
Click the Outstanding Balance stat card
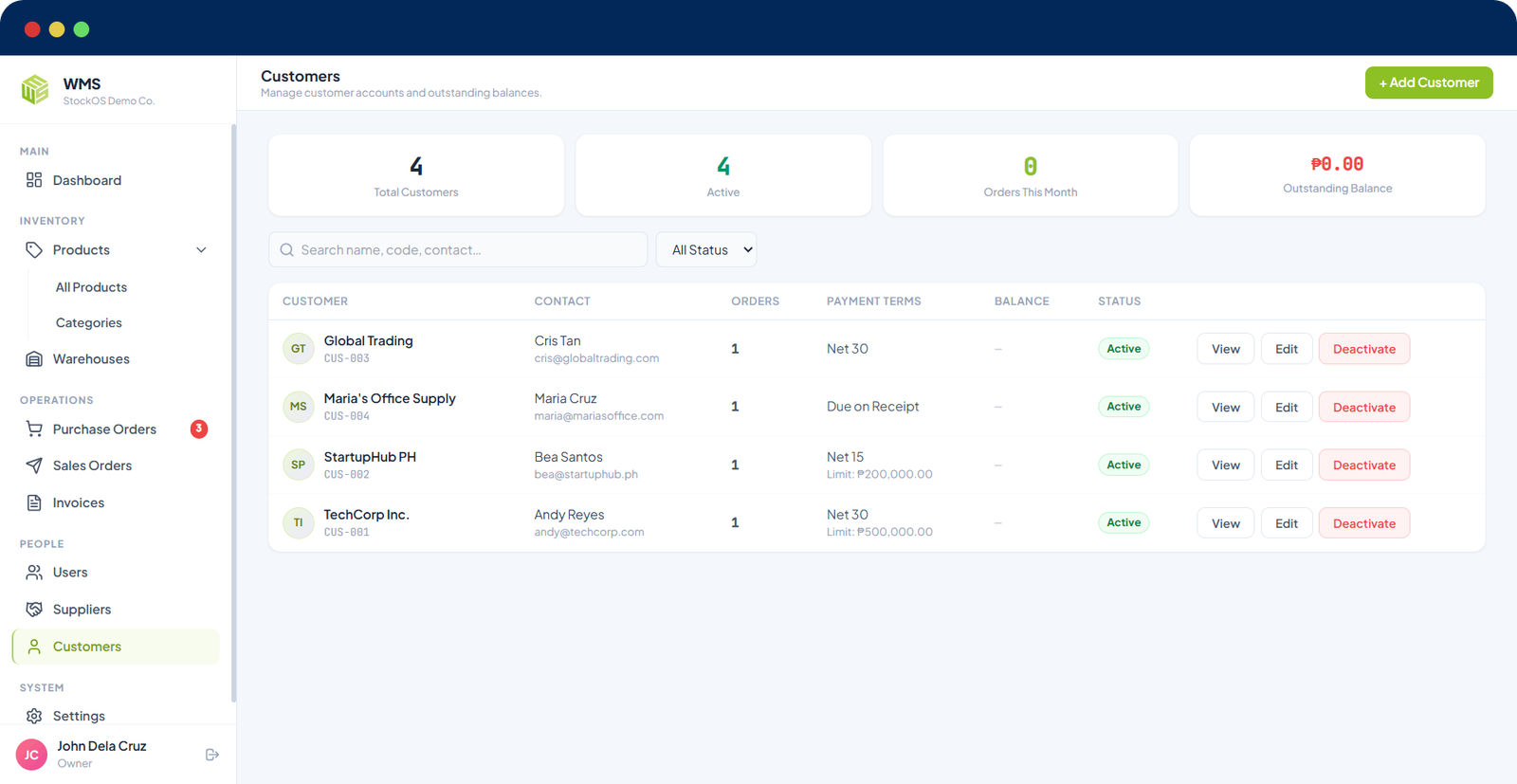point(1338,175)
